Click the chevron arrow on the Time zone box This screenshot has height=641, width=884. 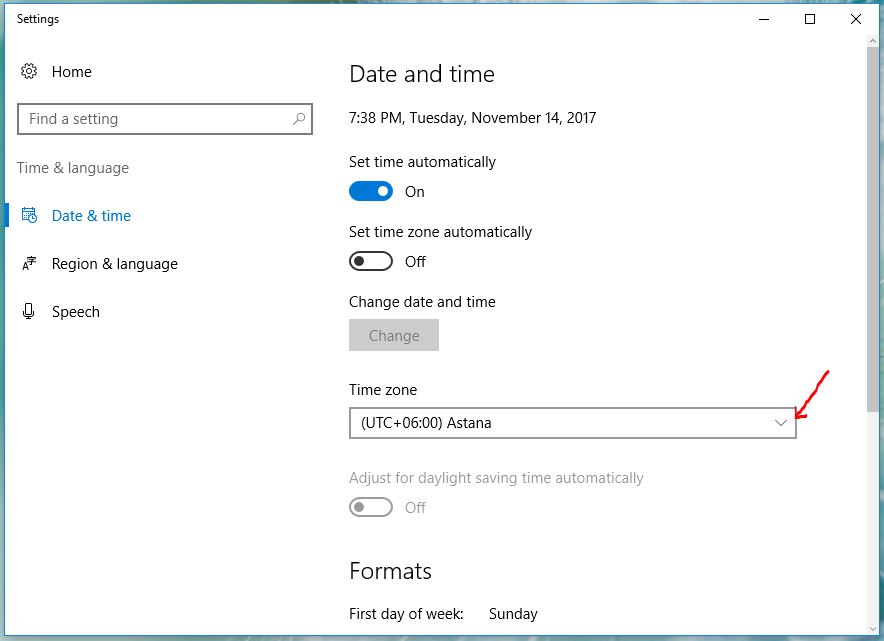[x=781, y=423]
